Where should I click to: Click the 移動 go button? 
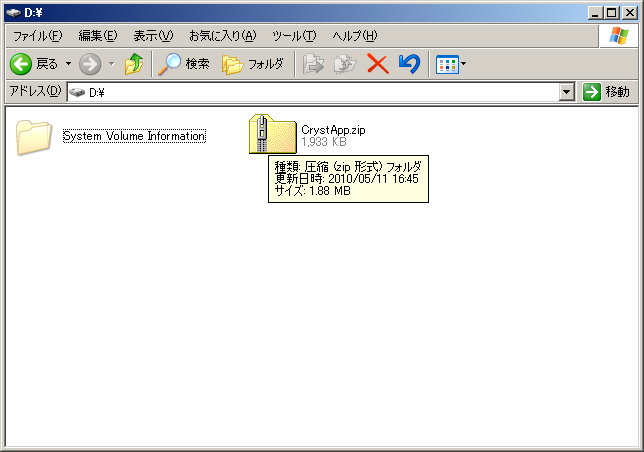coord(606,92)
